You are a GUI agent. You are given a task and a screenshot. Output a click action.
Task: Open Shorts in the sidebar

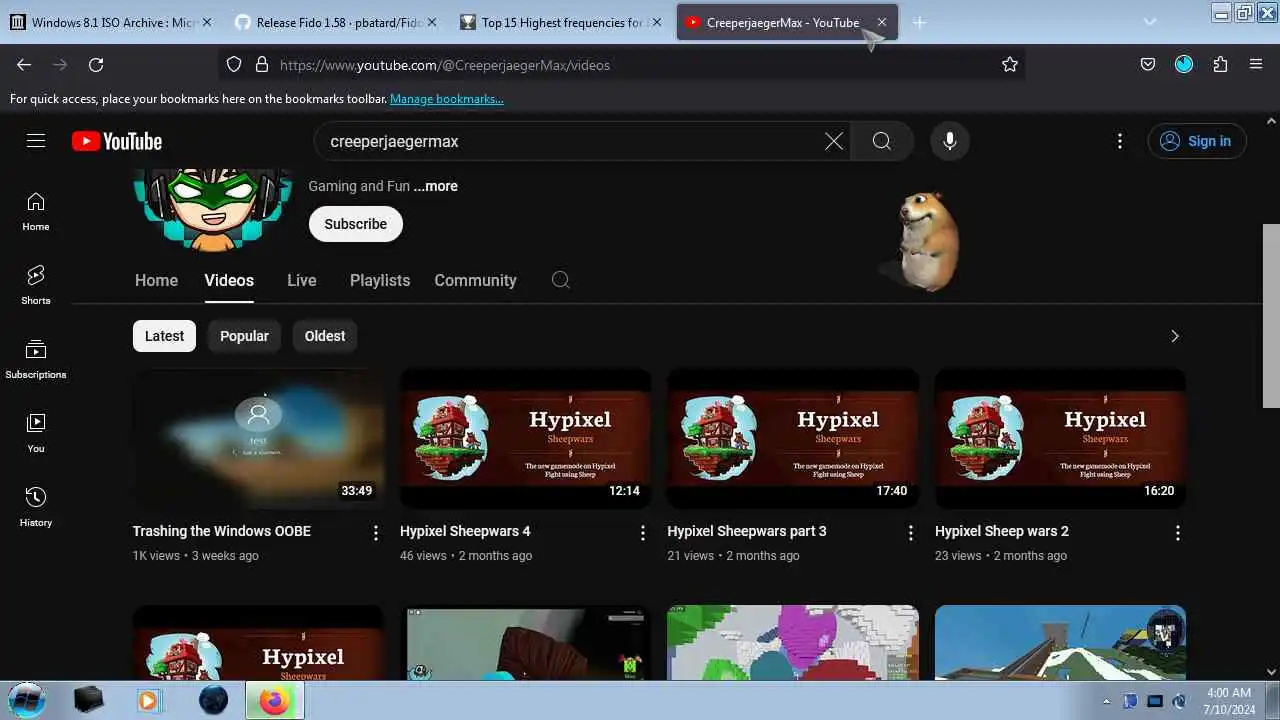click(36, 285)
